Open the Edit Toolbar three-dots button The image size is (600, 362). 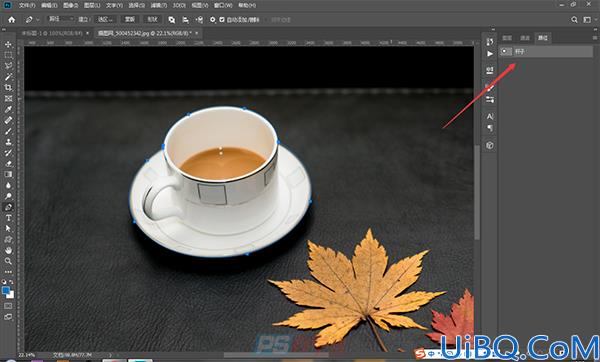pos(8,272)
